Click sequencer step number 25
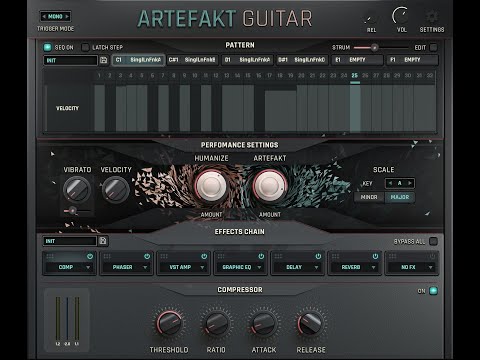 pyautogui.click(x=355, y=76)
